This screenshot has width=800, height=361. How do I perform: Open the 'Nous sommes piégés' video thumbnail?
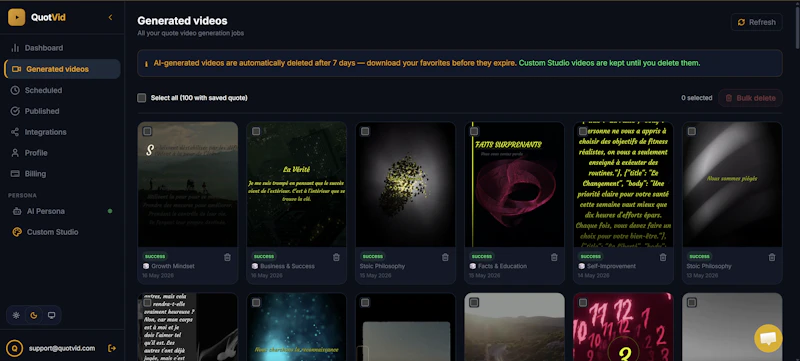tap(732, 185)
